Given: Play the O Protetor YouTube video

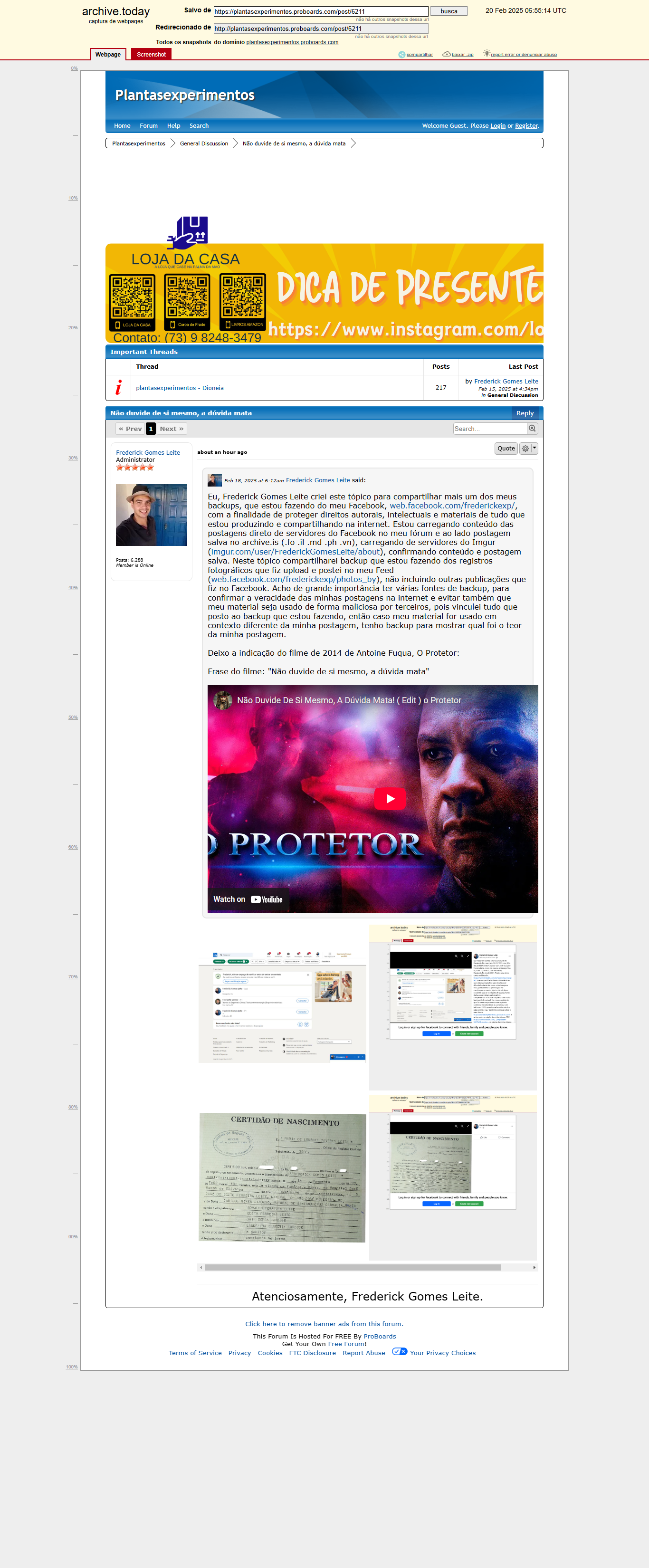Looking at the screenshot, I should point(390,799).
